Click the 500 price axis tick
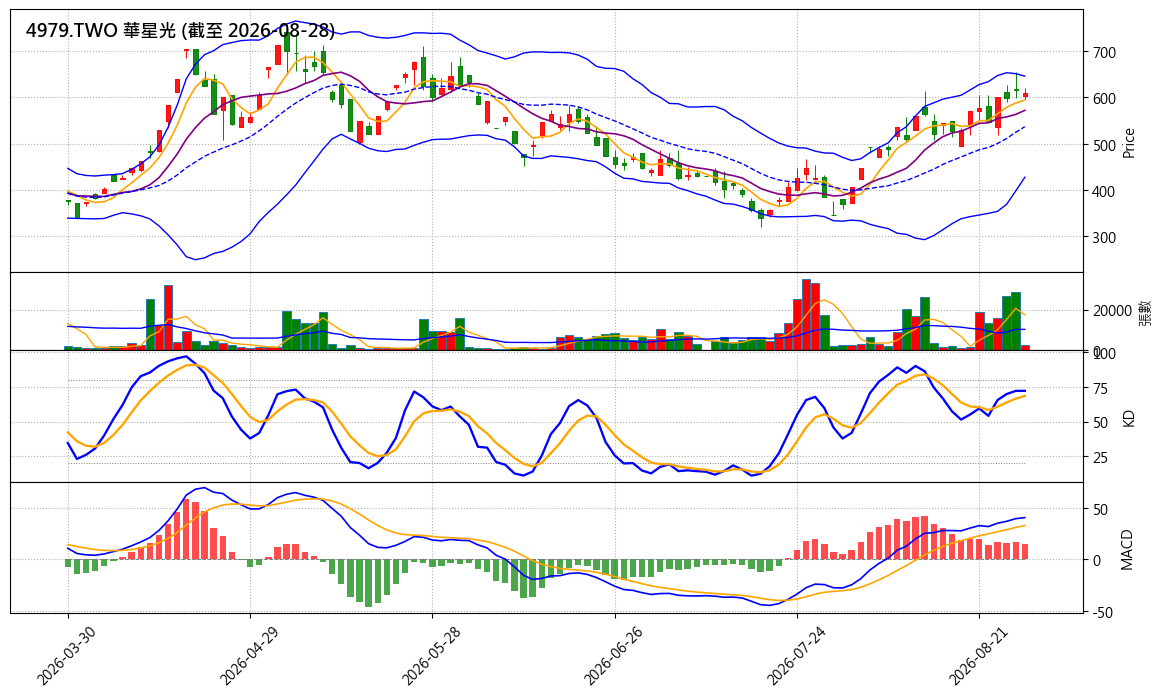This screenshot has width=1164, height=698. coord(1105,146)
